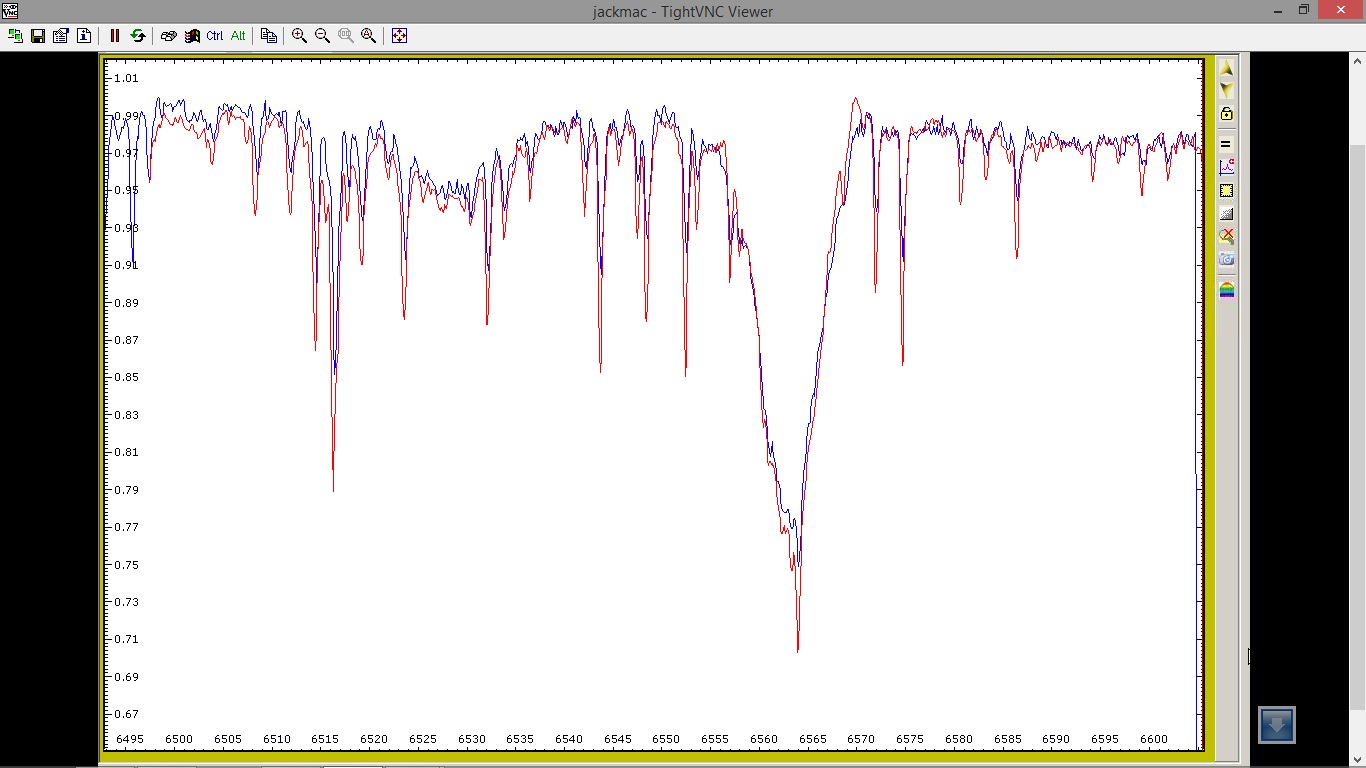Toggle the Ctrl key lock
Viewport: 1366px width, 768px height.
coord(215,35)
